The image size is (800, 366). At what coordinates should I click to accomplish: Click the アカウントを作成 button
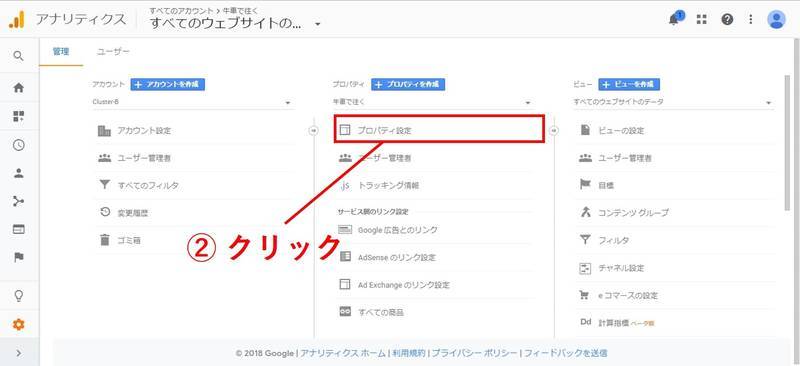pyautogui.click(x=168, y=84)
